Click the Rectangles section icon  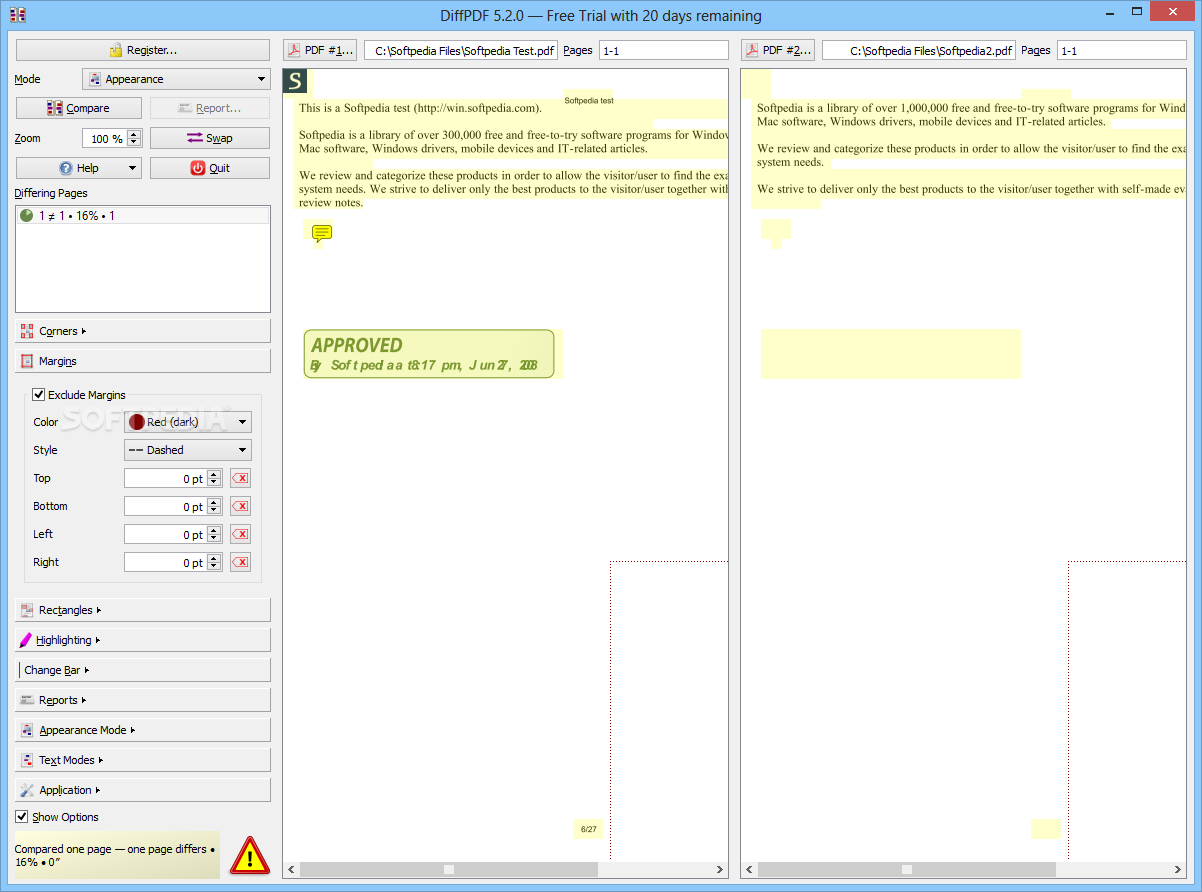point(27,610)
